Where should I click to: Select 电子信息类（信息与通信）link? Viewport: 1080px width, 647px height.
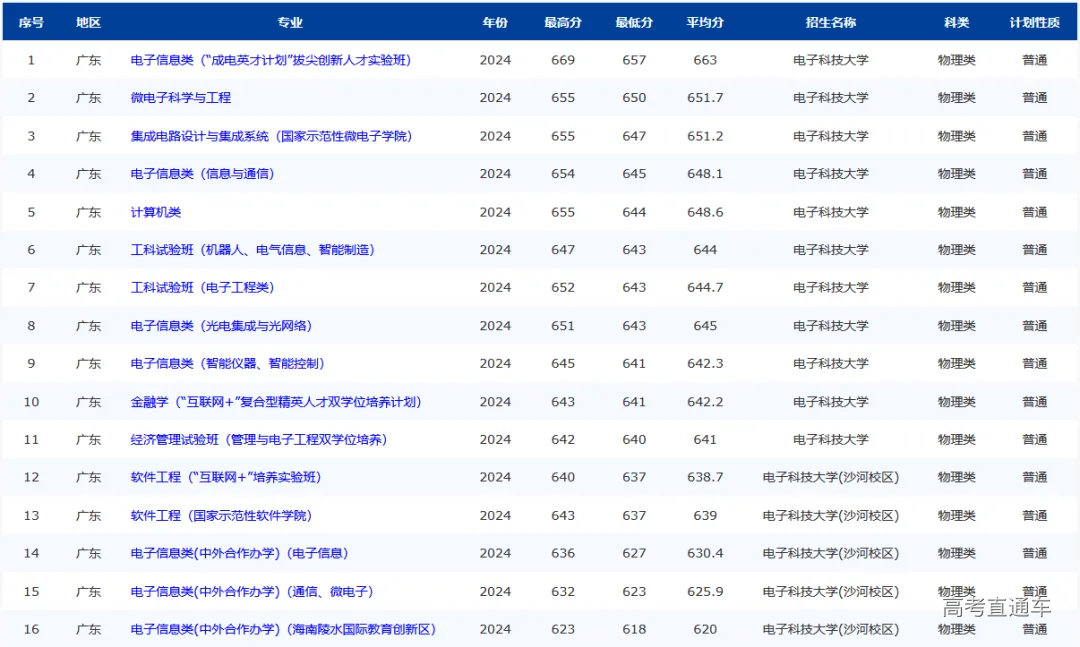[x=202, y=174]
